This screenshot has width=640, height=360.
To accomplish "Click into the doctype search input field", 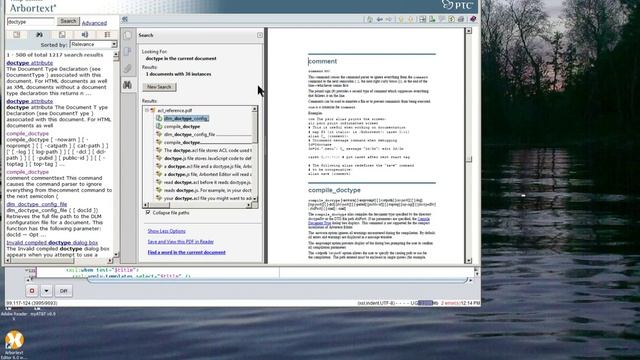I will (x=31, y=22).
